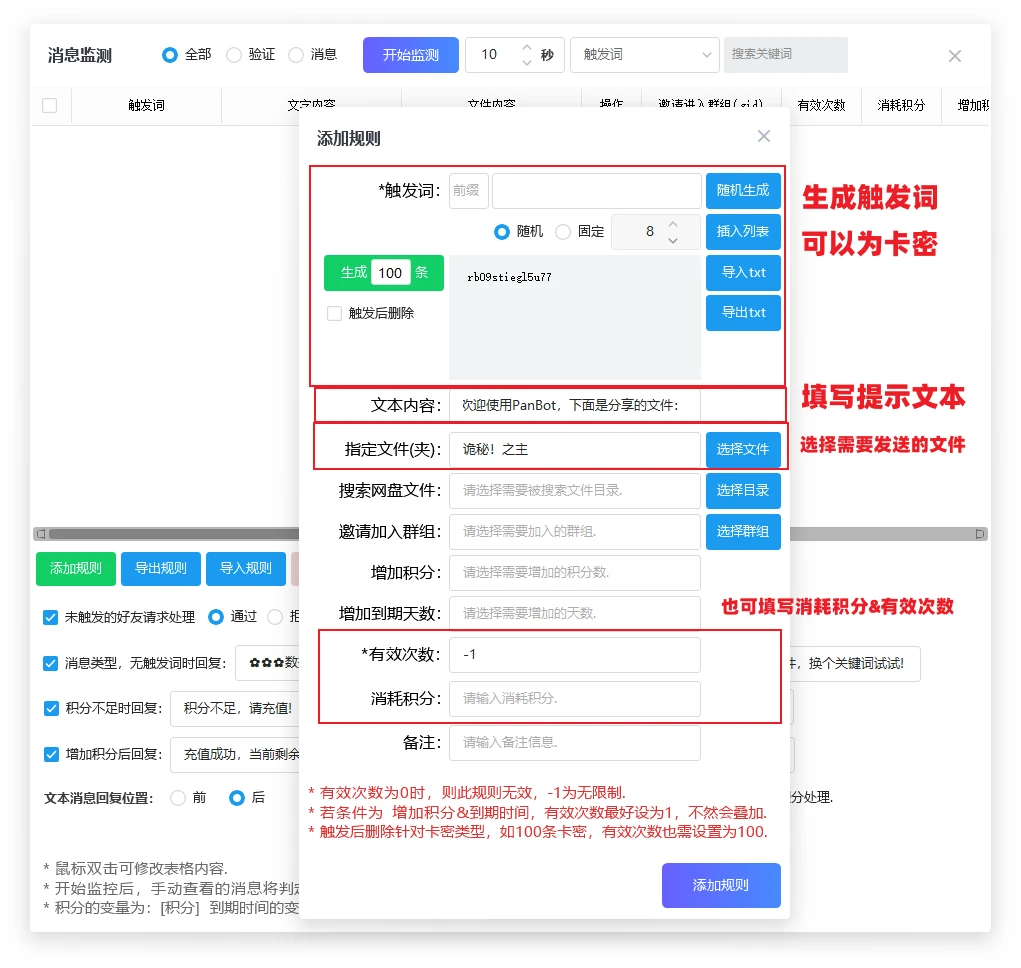The height and width of the screenshot is (968, 1021).
Task: Click 插入列表 to insert trigger words
Action: pyautogui.click(x=743, y=232)
